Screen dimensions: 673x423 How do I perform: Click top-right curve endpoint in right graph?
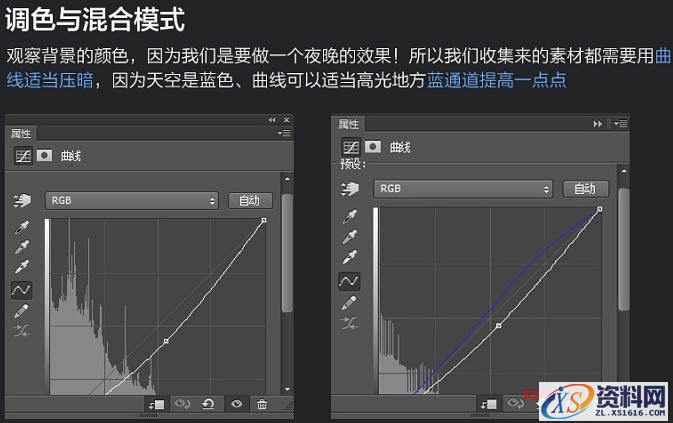600,209
